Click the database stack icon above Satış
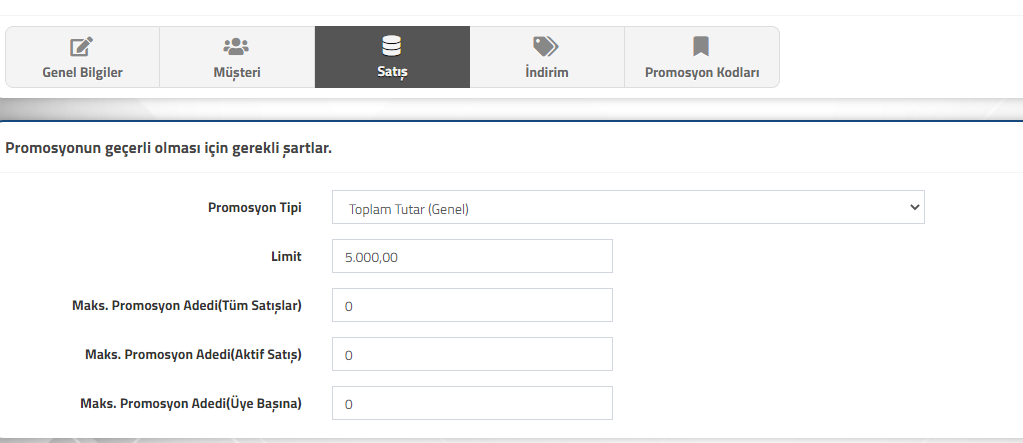This screenshot has height=443, width=1023. pyautogui.click(x=391, y=46)
